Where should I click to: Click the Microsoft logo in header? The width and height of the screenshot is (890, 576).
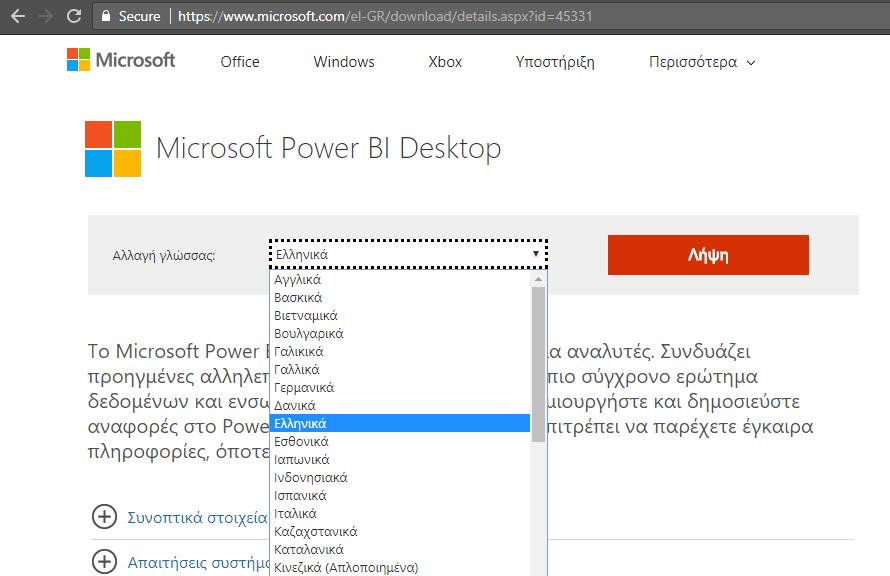pos(121,60)
